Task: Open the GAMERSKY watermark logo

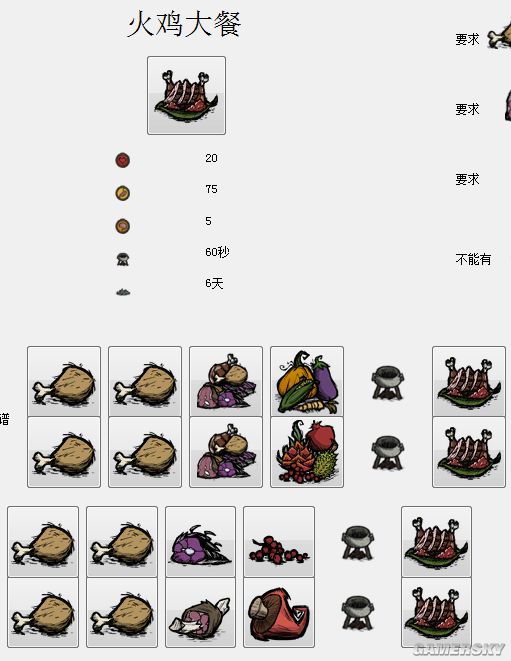Action: click(x=459, y=648)
